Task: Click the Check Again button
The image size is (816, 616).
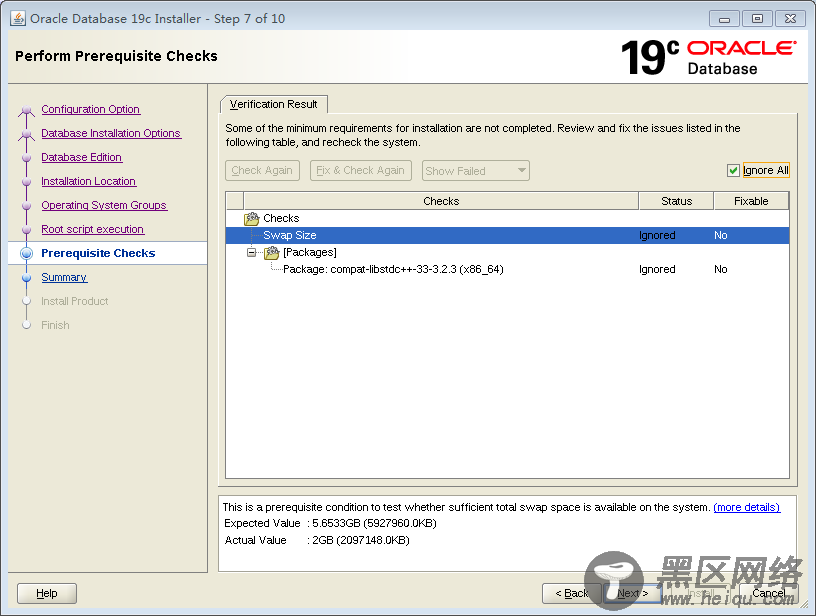Action: click(x=262, y=170)
